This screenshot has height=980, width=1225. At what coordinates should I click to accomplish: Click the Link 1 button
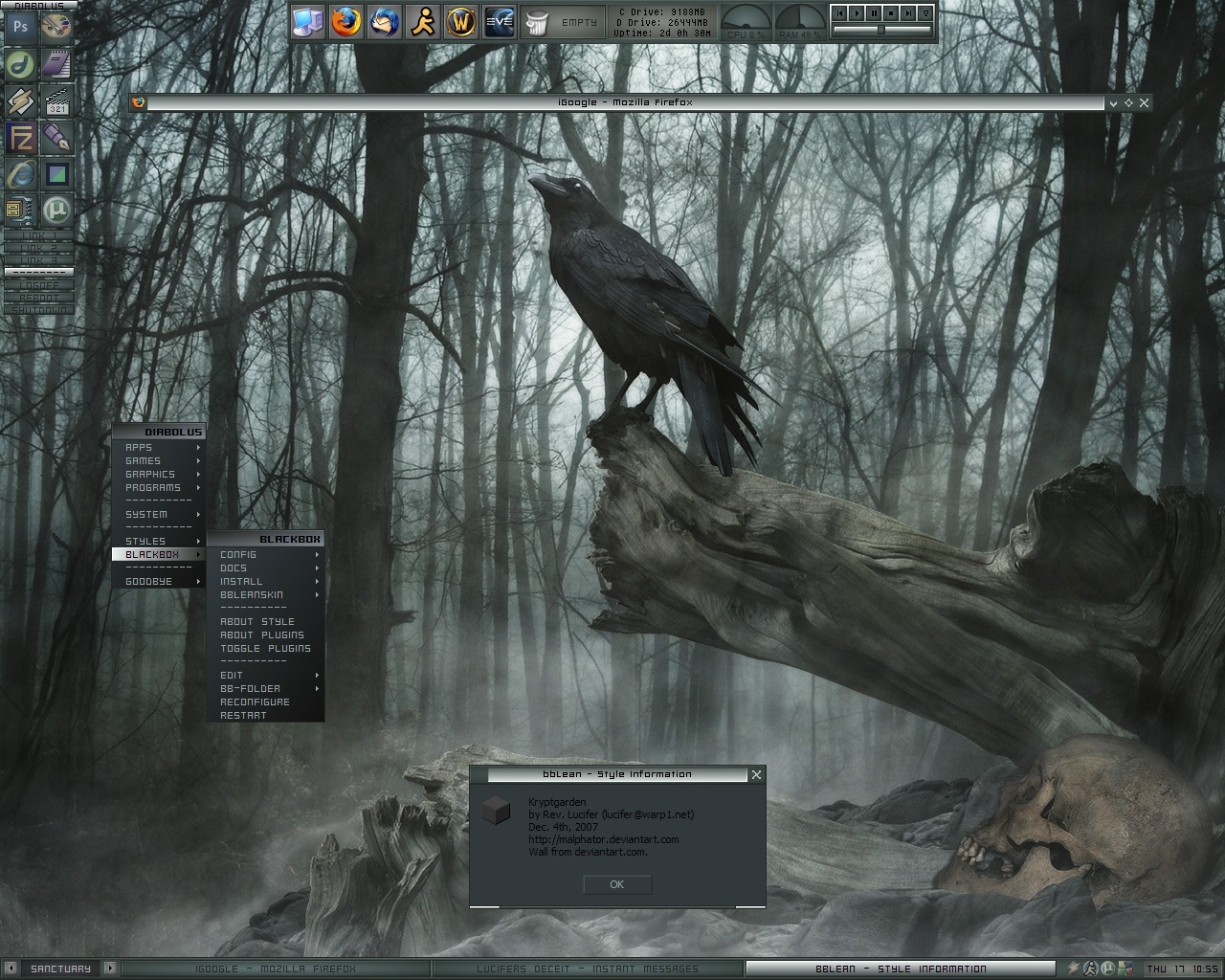39,235
